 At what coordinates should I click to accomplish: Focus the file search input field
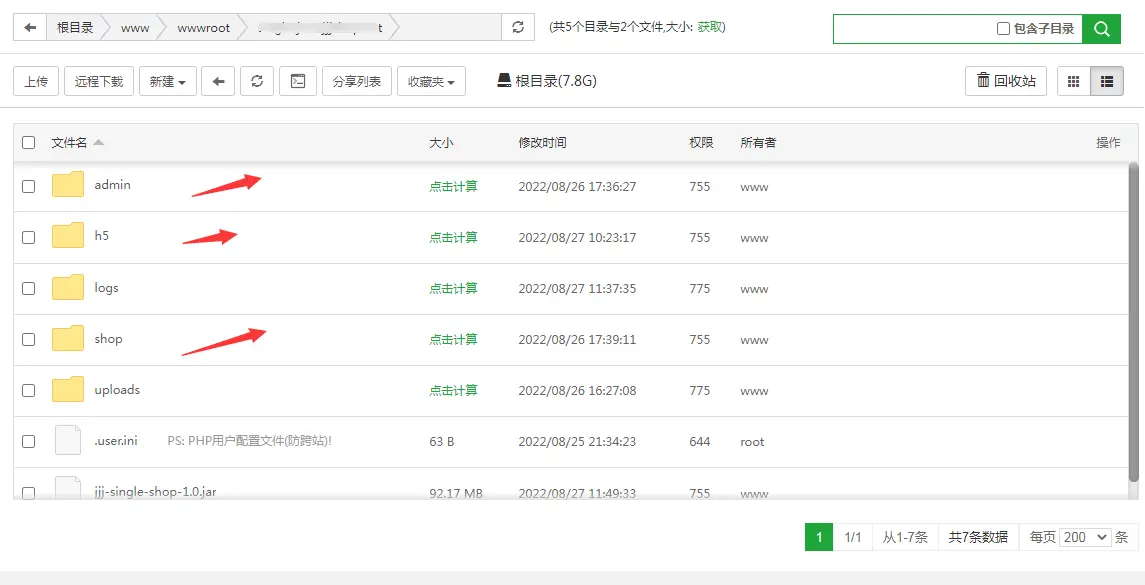[x=914, y=29]
